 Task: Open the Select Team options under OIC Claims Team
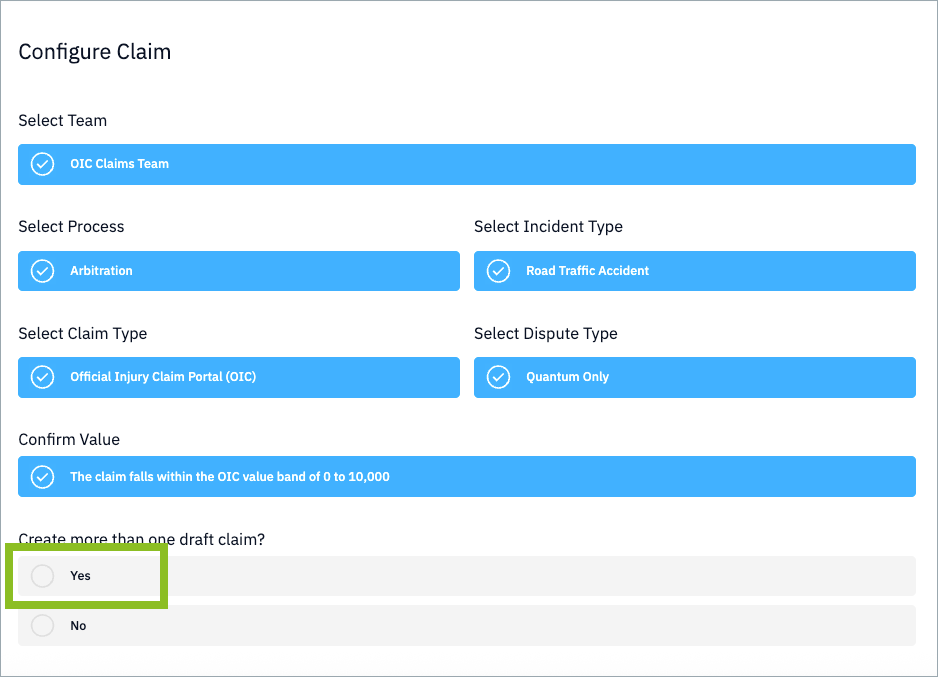[466, 164]
